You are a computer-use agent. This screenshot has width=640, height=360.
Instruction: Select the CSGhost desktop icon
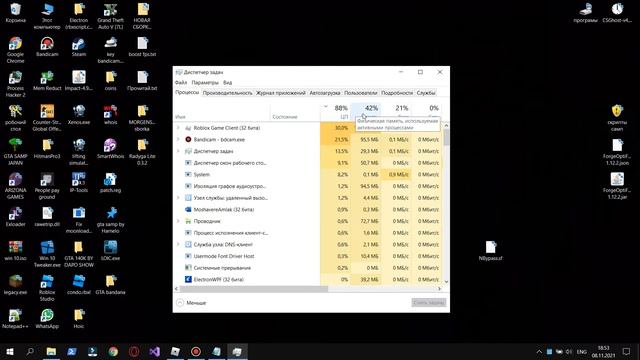tap(617, 13)
